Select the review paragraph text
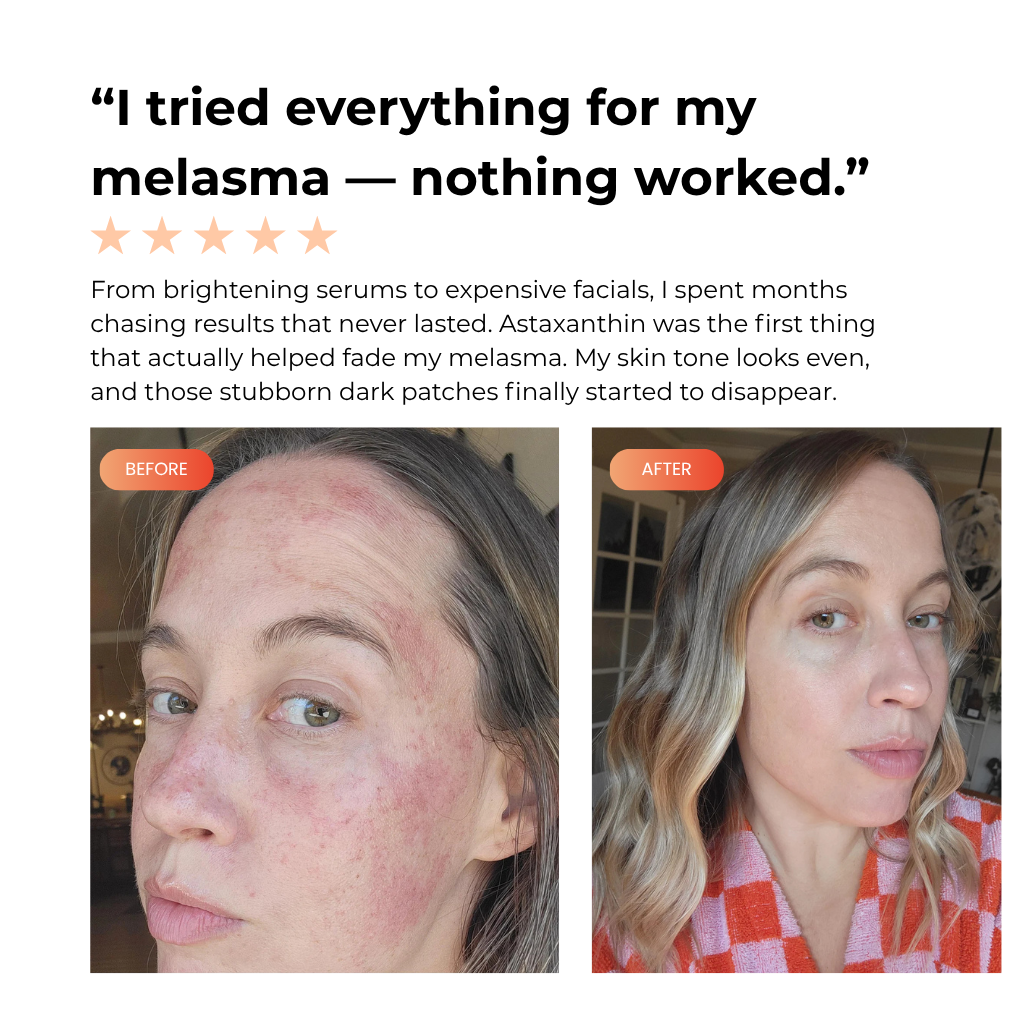This screenshot has height=1024, width=1024. click(x=483, y=341)
